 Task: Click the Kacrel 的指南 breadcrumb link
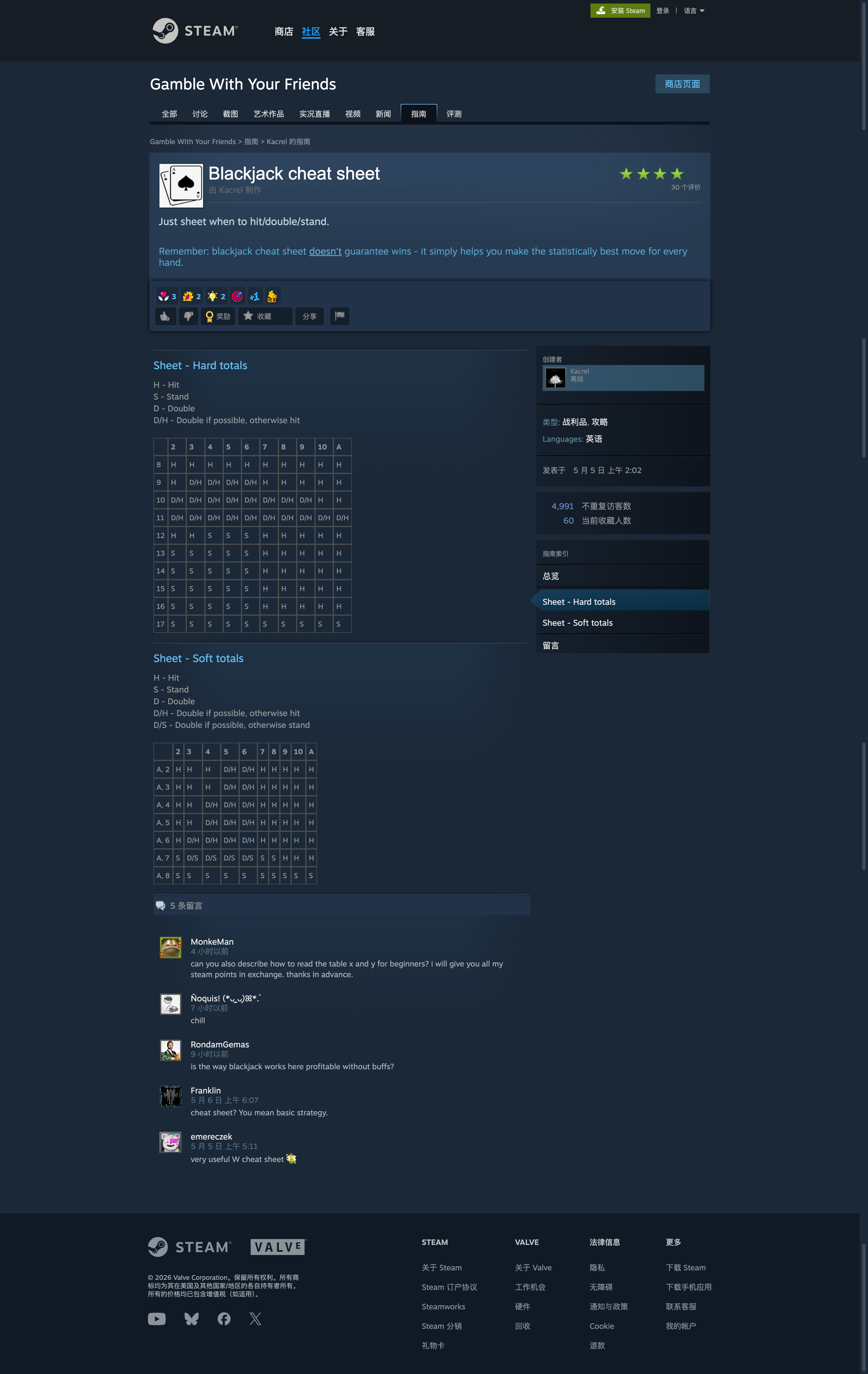pyautogui.click(x=288, y=141)
